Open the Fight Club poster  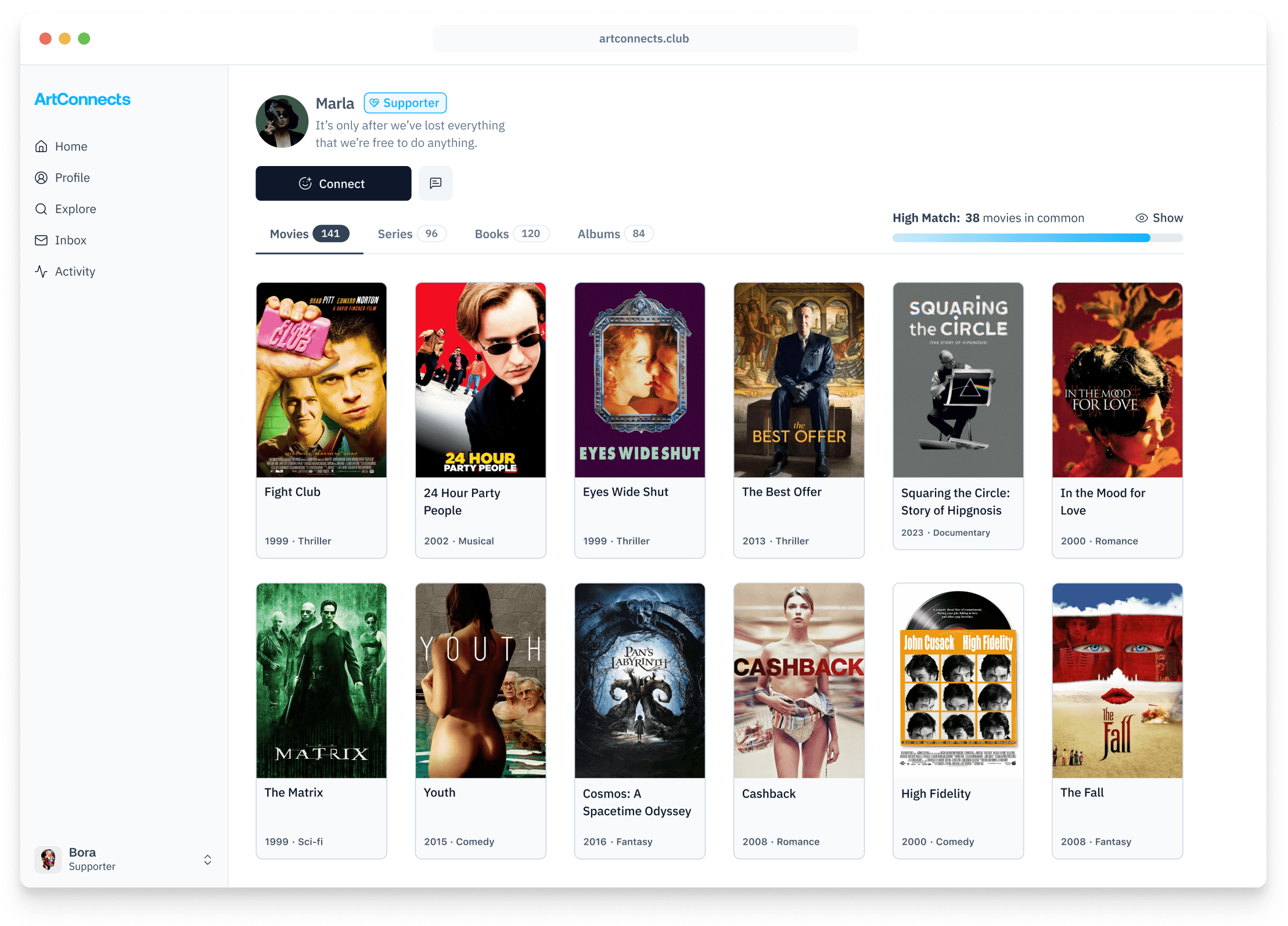click(322, 380)
